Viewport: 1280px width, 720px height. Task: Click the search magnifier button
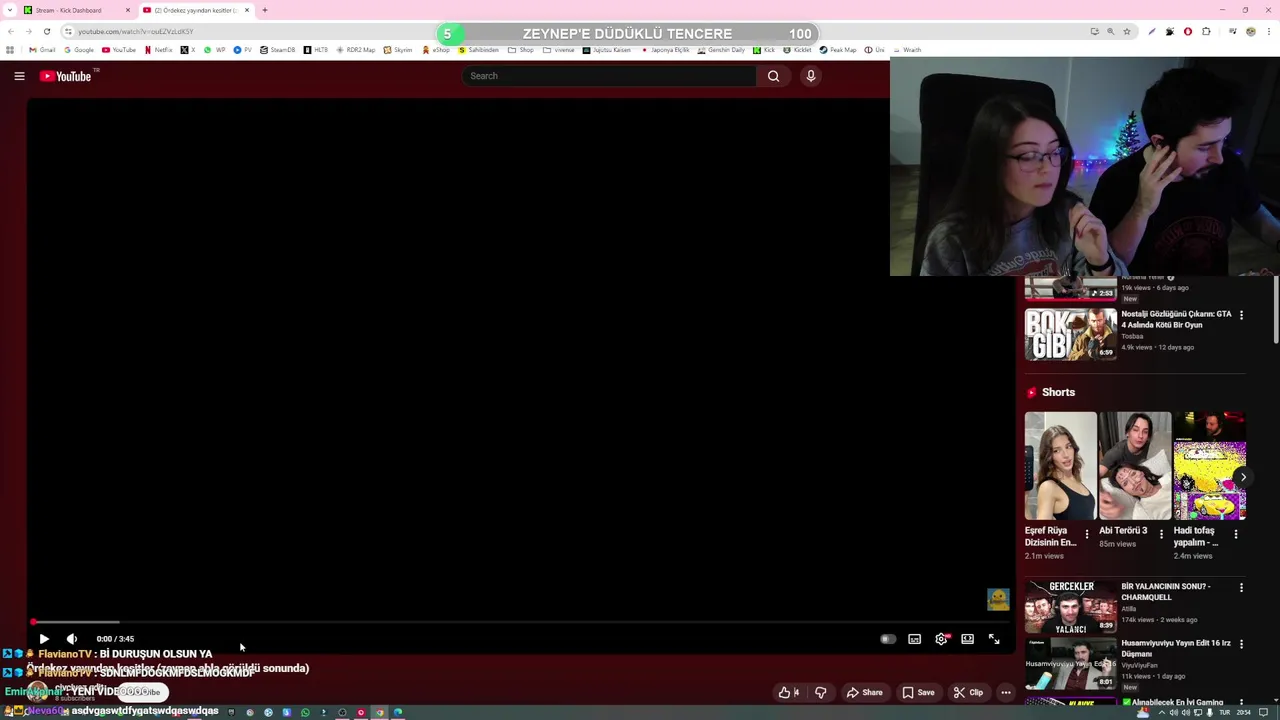[x=773, y=76]
